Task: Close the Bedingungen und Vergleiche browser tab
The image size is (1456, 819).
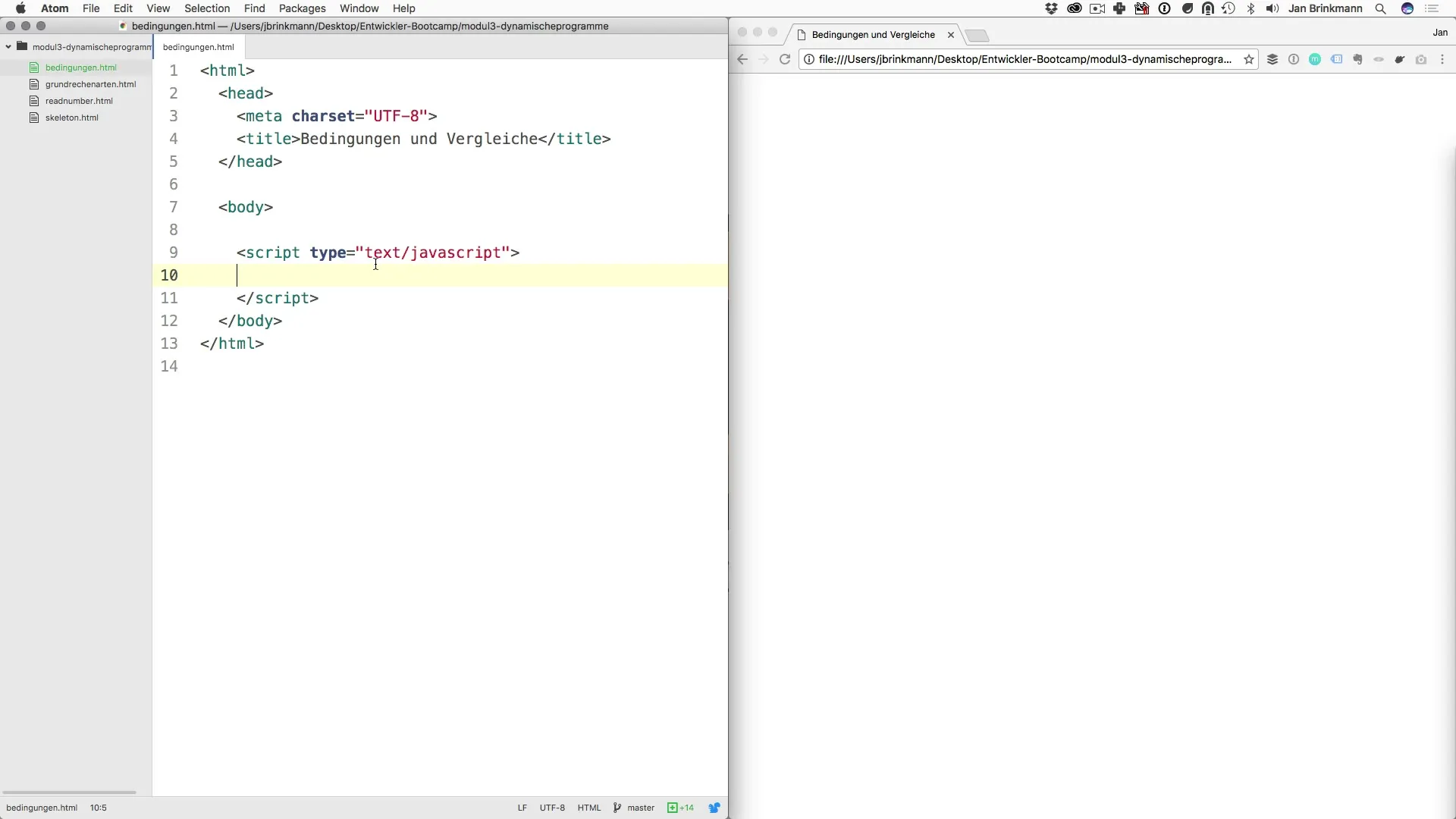Action: [951, 35]
